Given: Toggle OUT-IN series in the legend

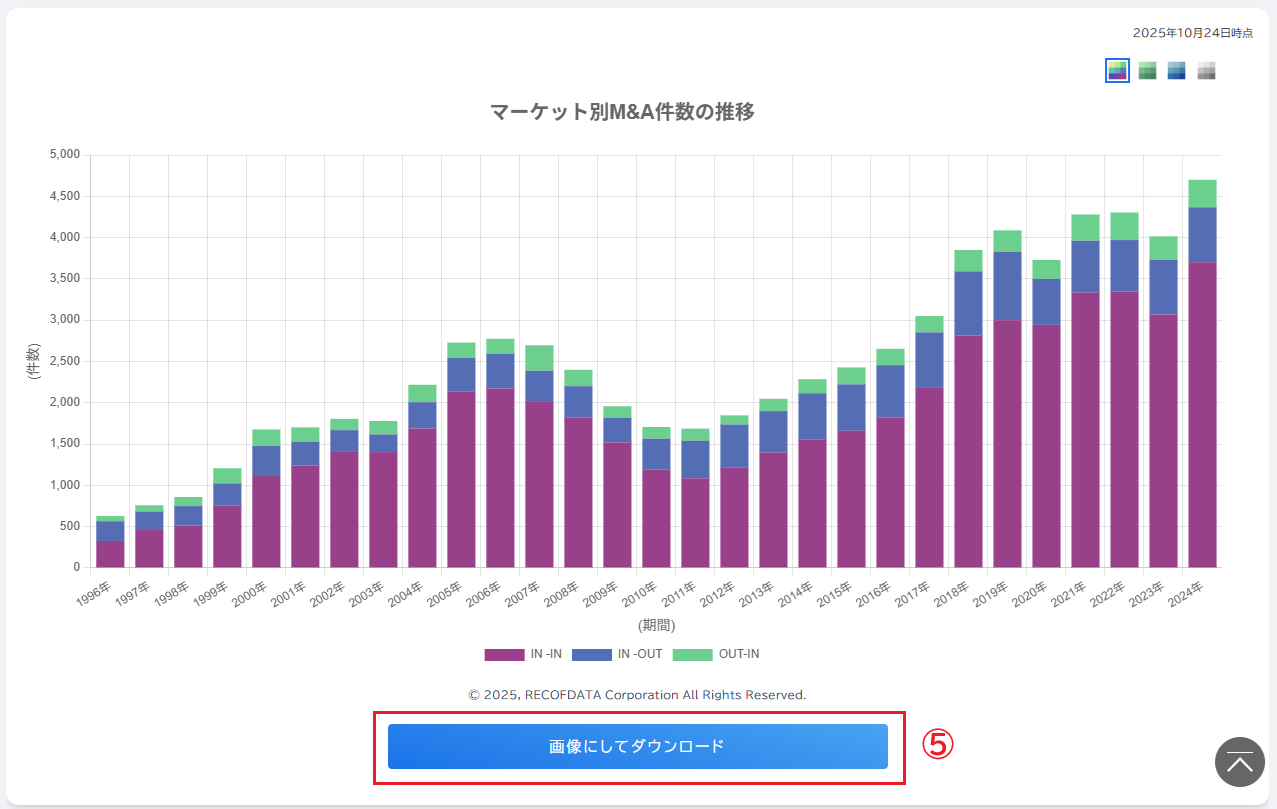Looking at the screenshot, I should coord(739,654).
